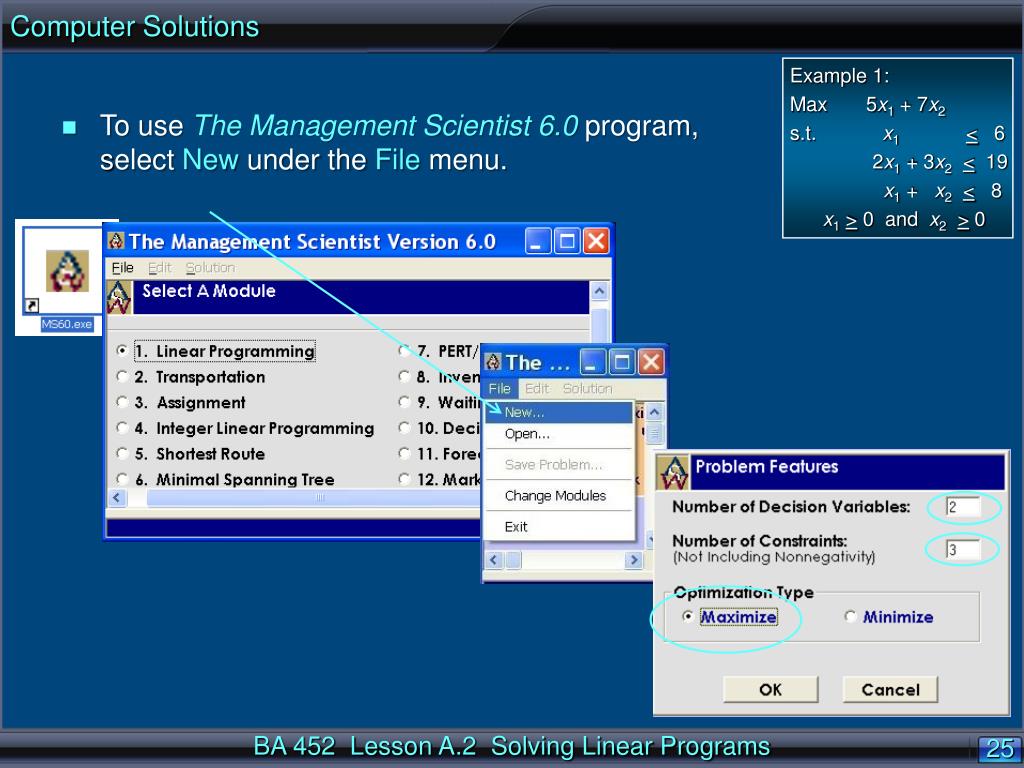Click the horizontal scrollbar thumb in module list
Image resolution: width=1024 pixels, height=768 pixels.
point(319,498)
